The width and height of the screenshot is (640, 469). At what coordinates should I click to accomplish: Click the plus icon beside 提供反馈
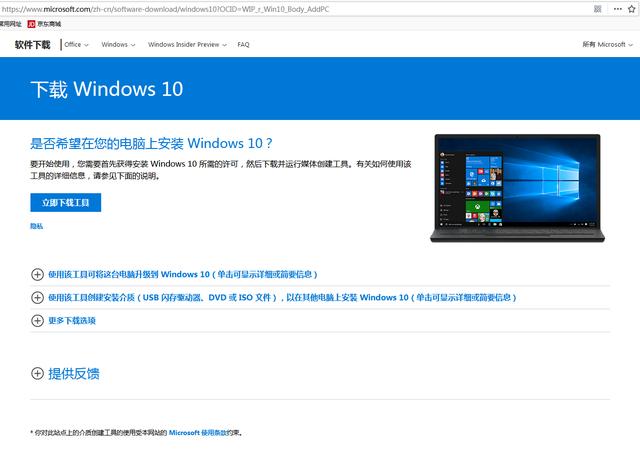38,374
